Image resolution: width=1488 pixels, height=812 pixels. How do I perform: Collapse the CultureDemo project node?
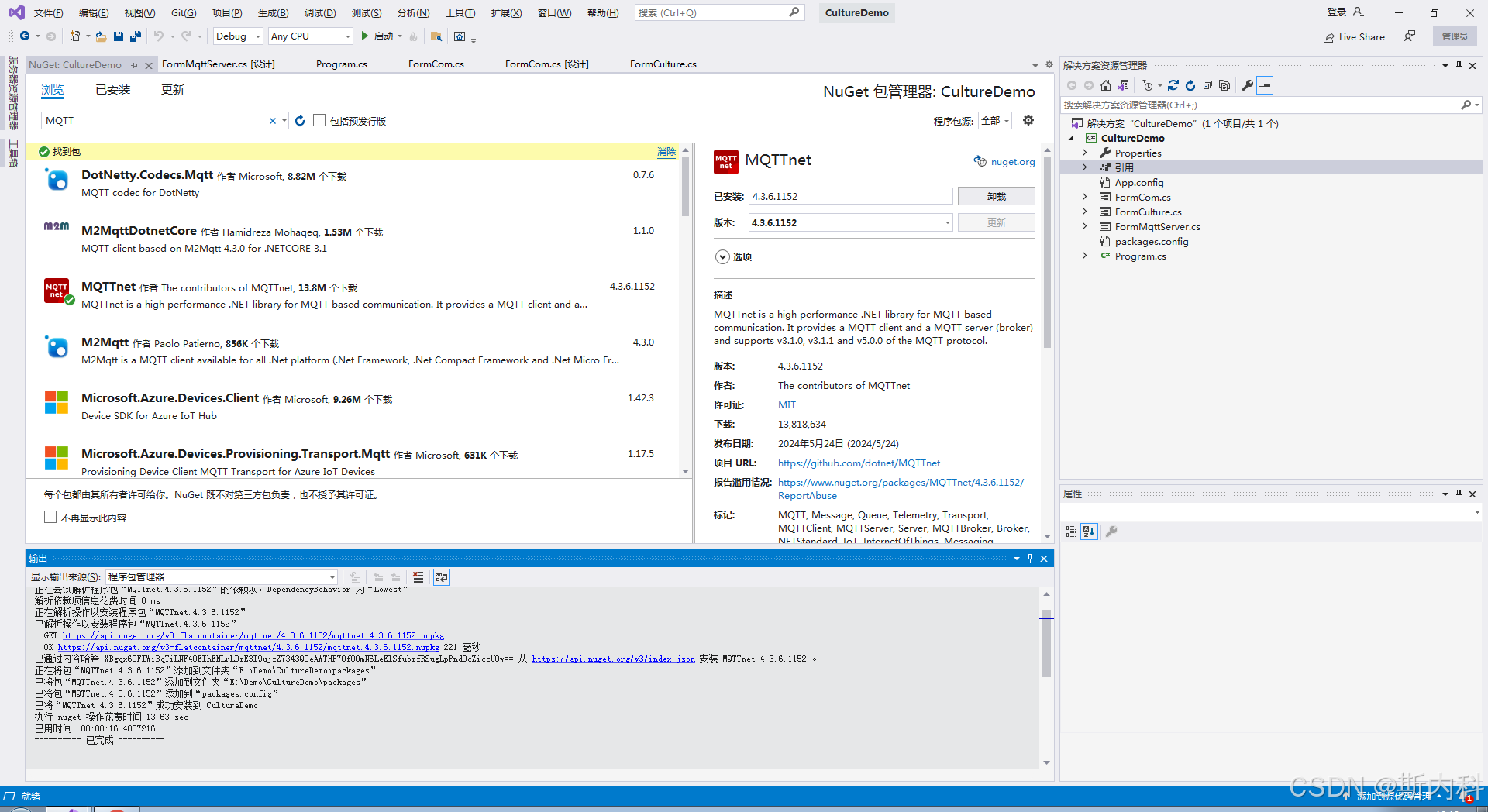click(1072, 138)
